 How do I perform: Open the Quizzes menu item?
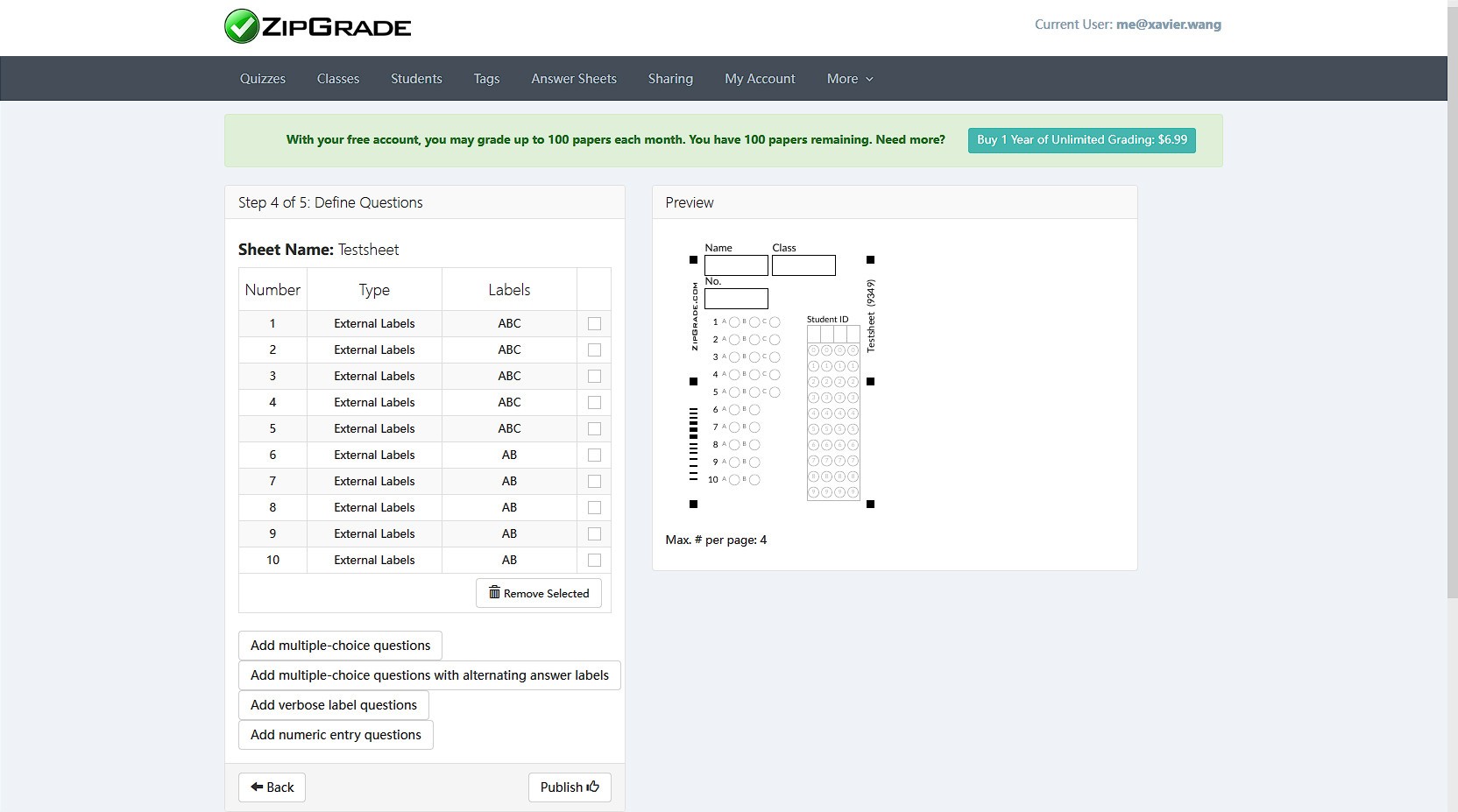point(263,79)
